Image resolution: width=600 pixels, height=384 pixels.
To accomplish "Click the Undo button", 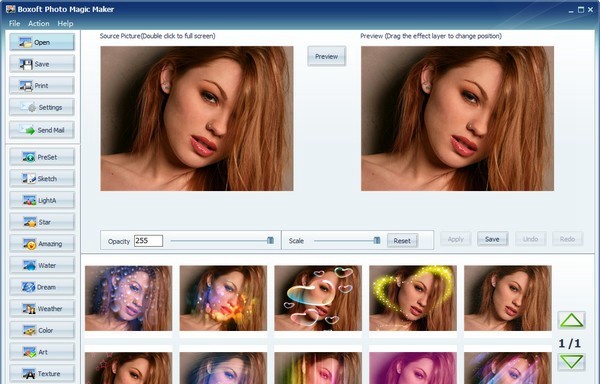I will click(530, 239).
